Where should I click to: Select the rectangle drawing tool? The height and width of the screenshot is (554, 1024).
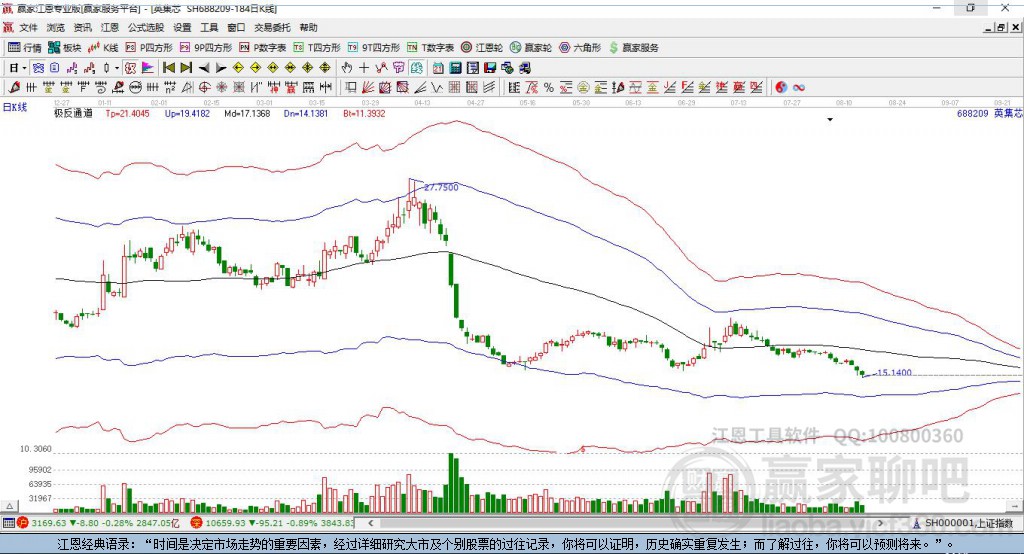[x=351, y=88]
